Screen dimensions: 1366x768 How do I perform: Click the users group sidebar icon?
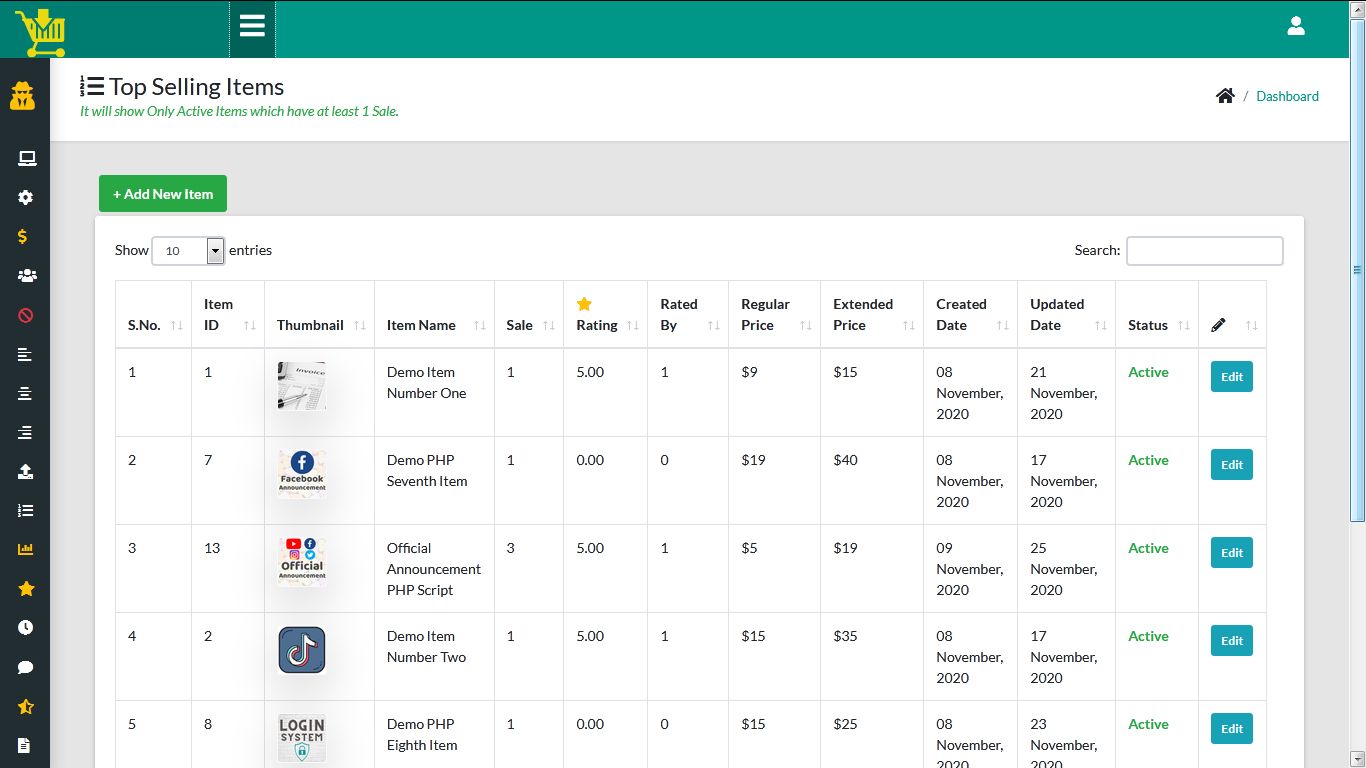pos(26,276)
